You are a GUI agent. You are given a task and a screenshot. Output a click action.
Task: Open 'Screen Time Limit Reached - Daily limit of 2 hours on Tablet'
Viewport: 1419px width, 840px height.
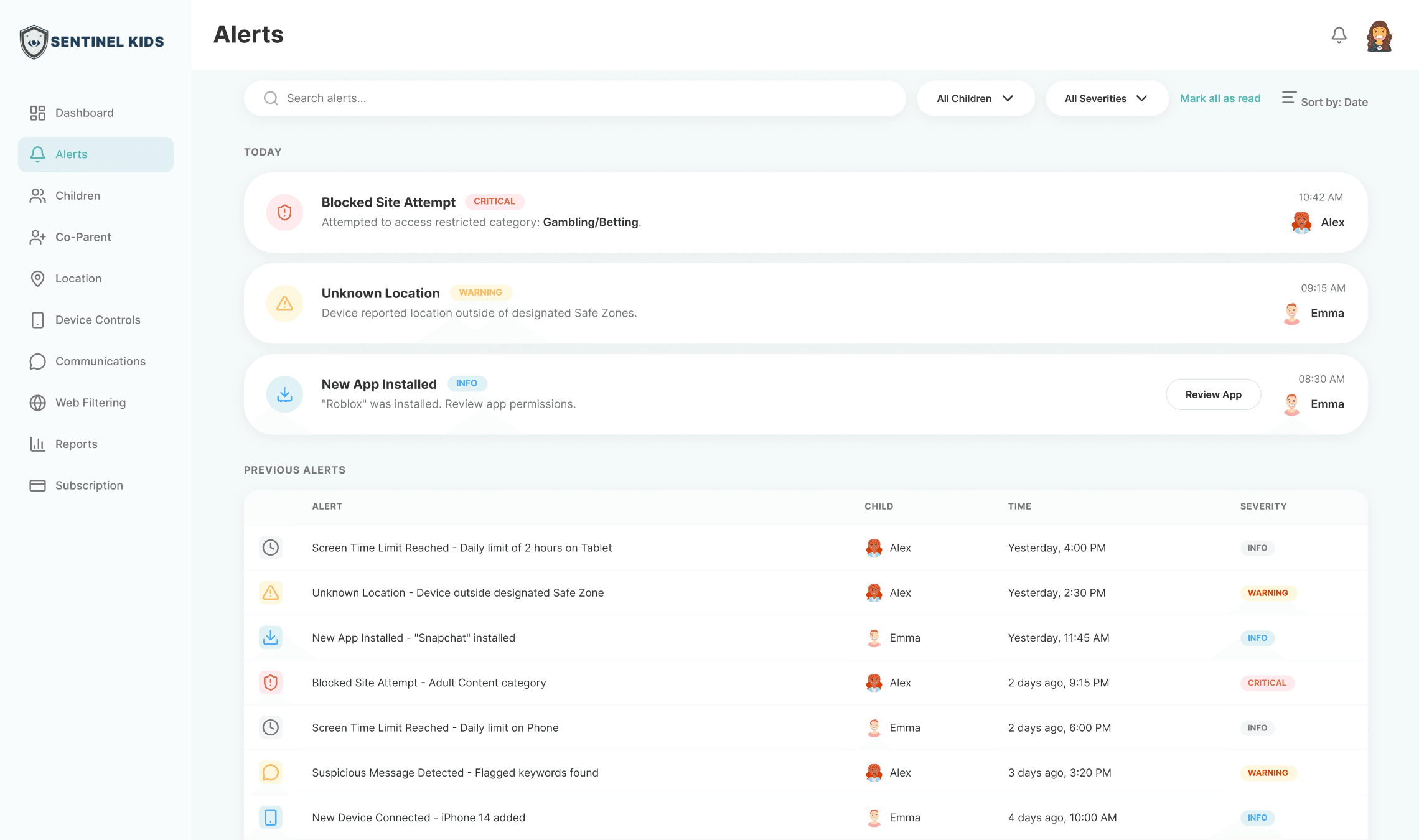pyautogui.click(x=462, y=548)
